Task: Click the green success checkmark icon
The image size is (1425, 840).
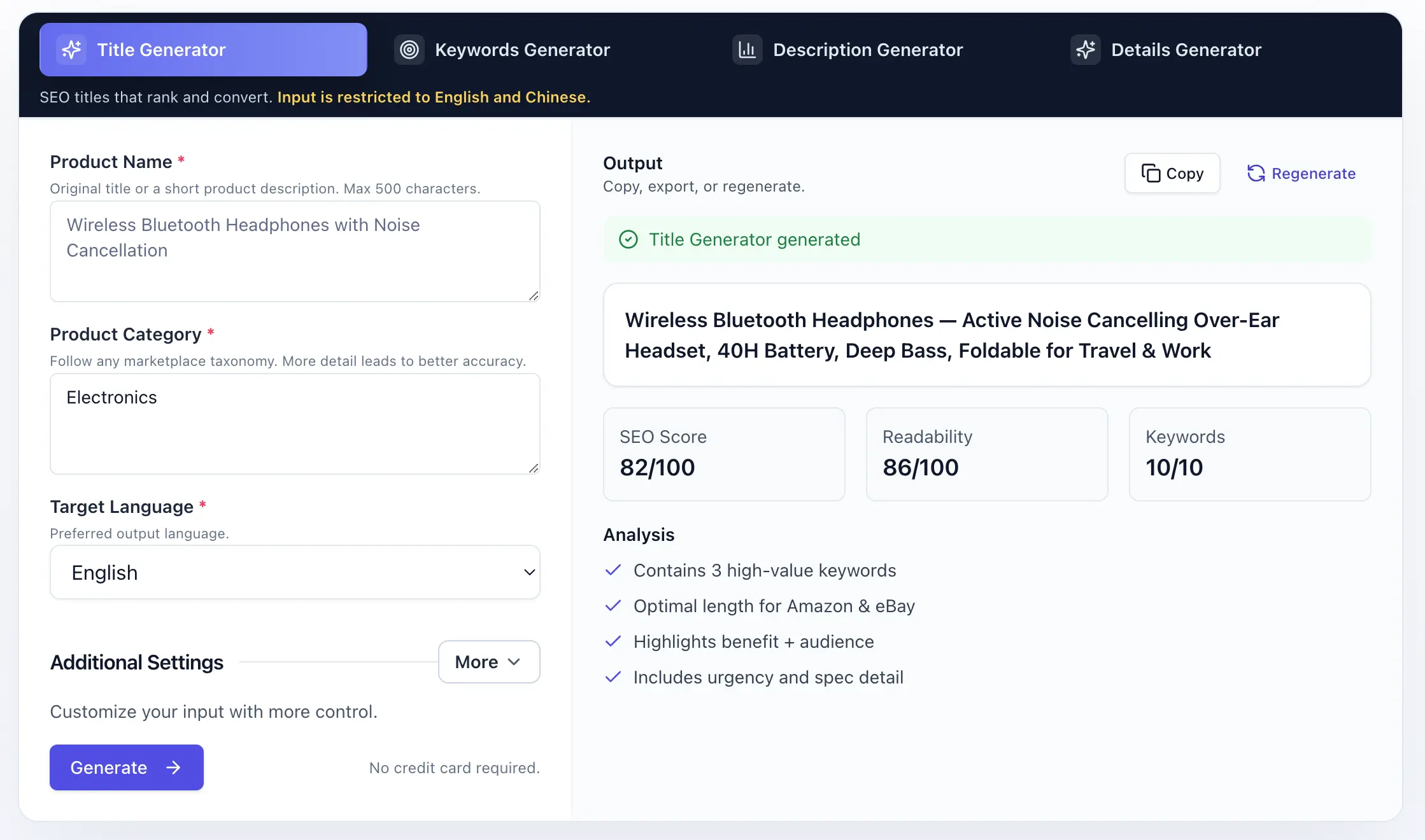Action: tap(628, 239)
